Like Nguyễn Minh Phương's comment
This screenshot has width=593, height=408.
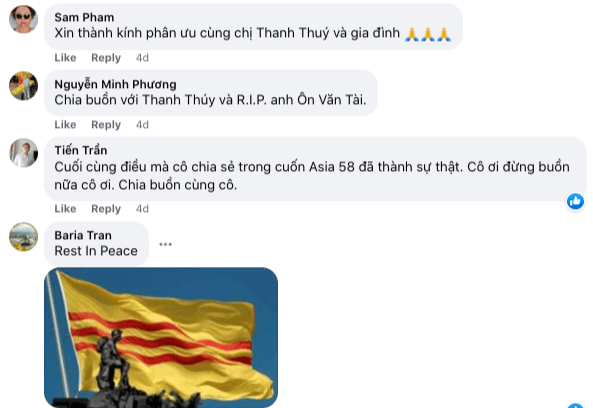[x=65, y=125]
